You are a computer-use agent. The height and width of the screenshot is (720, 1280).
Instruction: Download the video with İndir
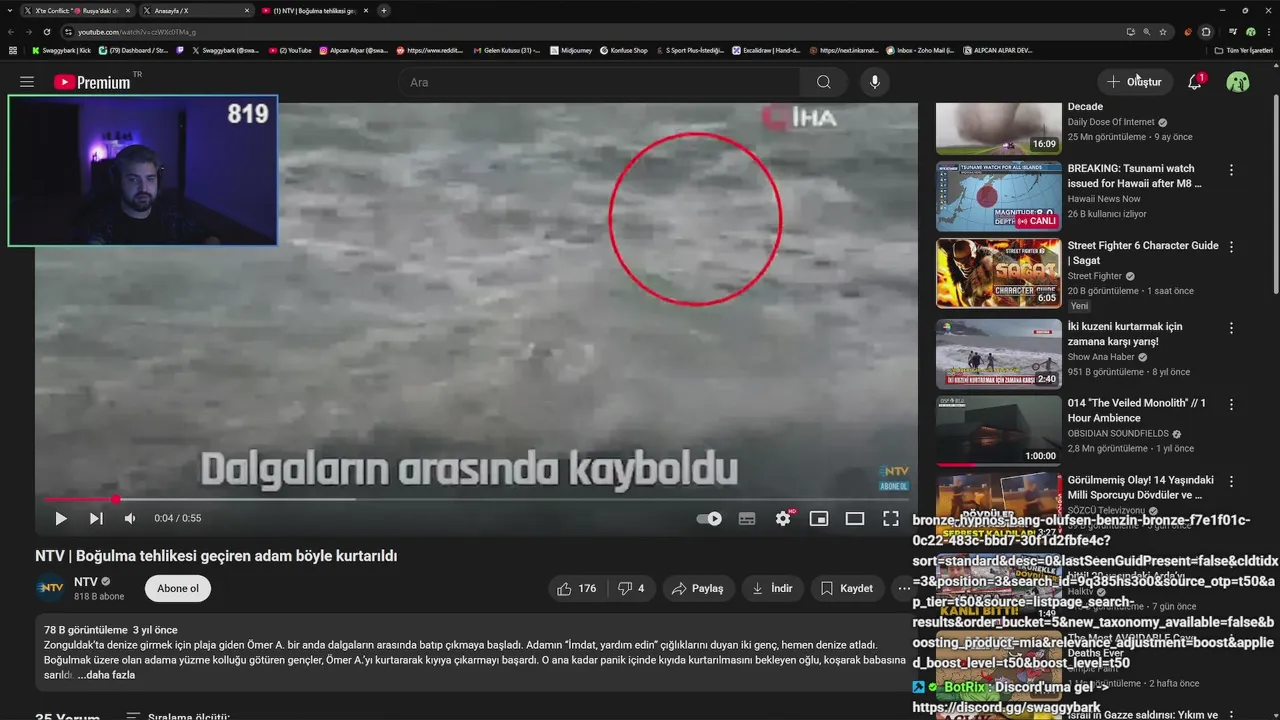[x=773, y=588]
